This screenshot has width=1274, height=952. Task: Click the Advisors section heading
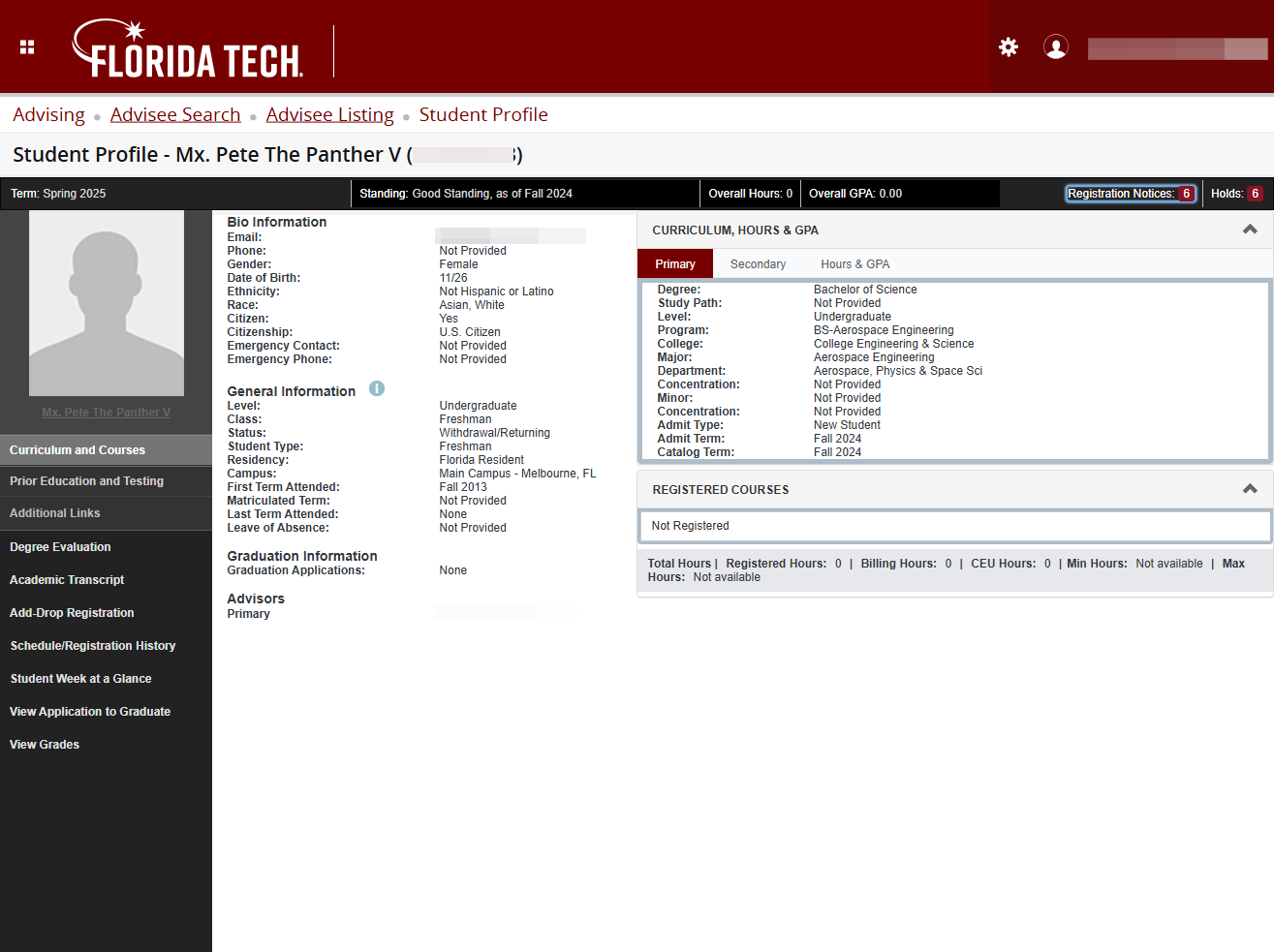click(x=256, y=599)
